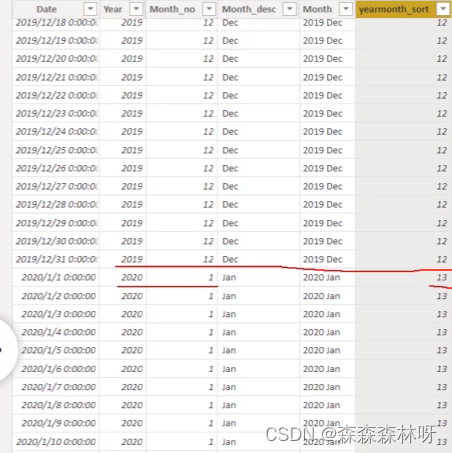Open the Month_desc column filter dropdown
The width and height of the screenshot is (452, 453).
(290, 9)
